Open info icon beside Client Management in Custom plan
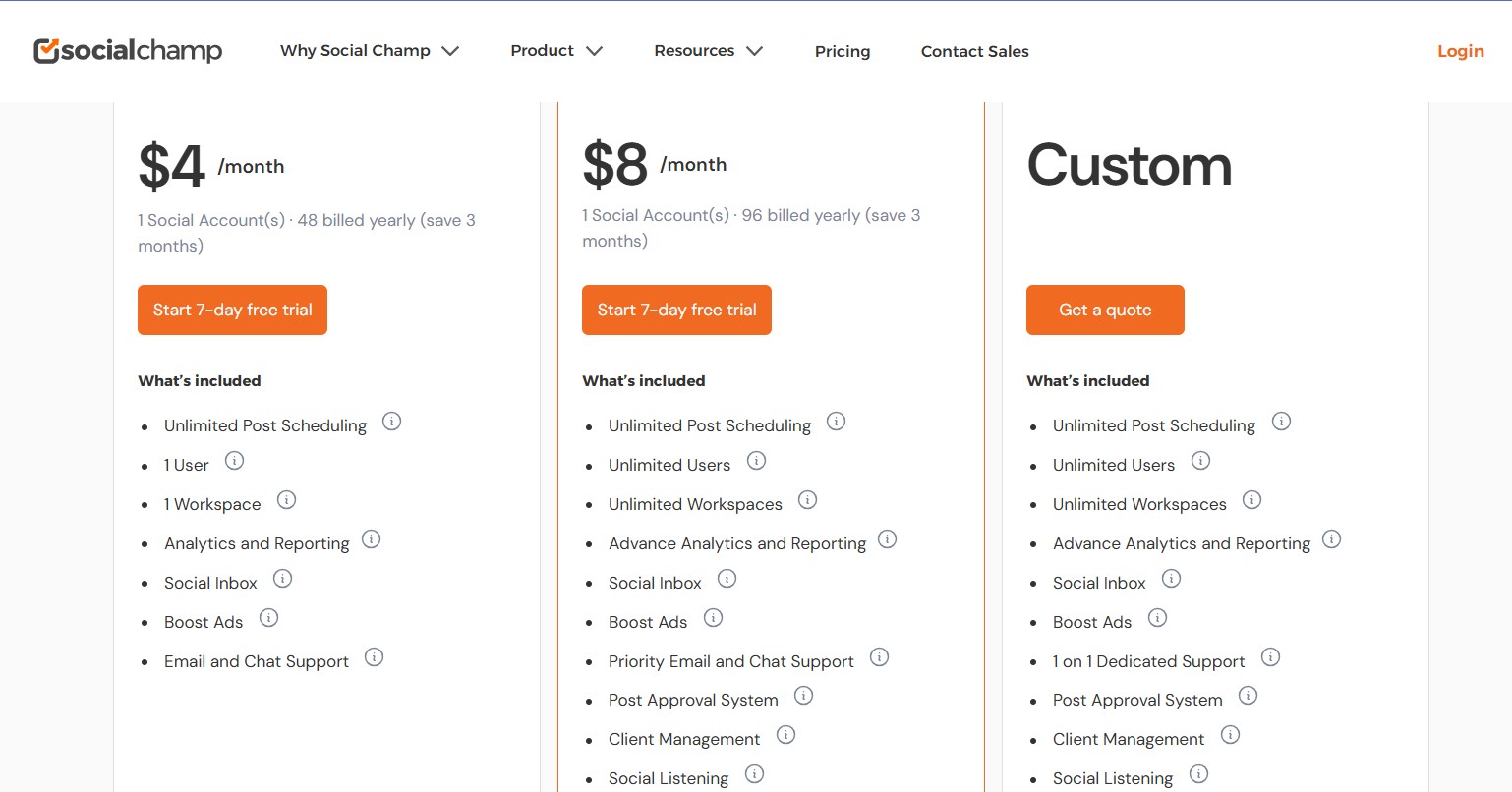 (1230, 735)
